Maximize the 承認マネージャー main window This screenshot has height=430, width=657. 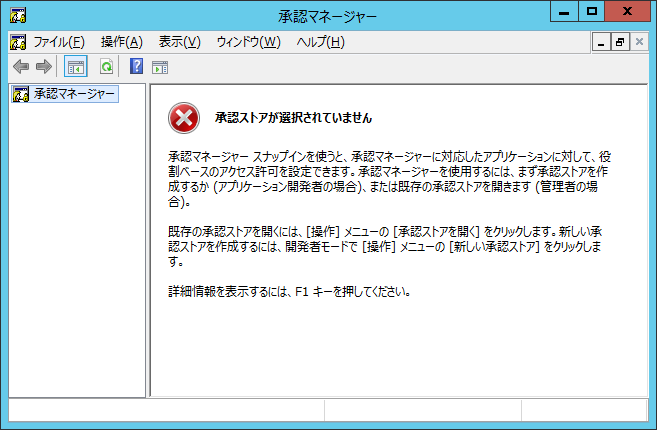point(592,11)
